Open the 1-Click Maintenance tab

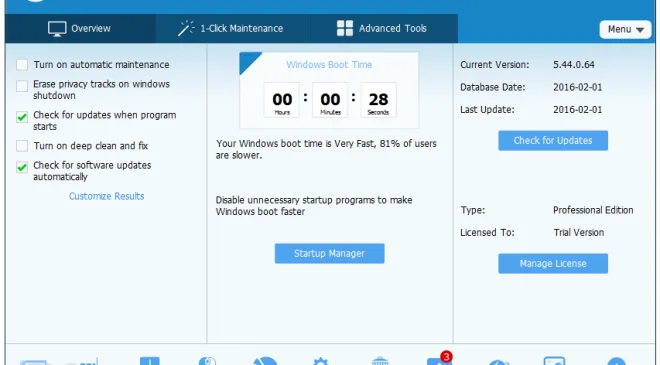pos(231,29)
